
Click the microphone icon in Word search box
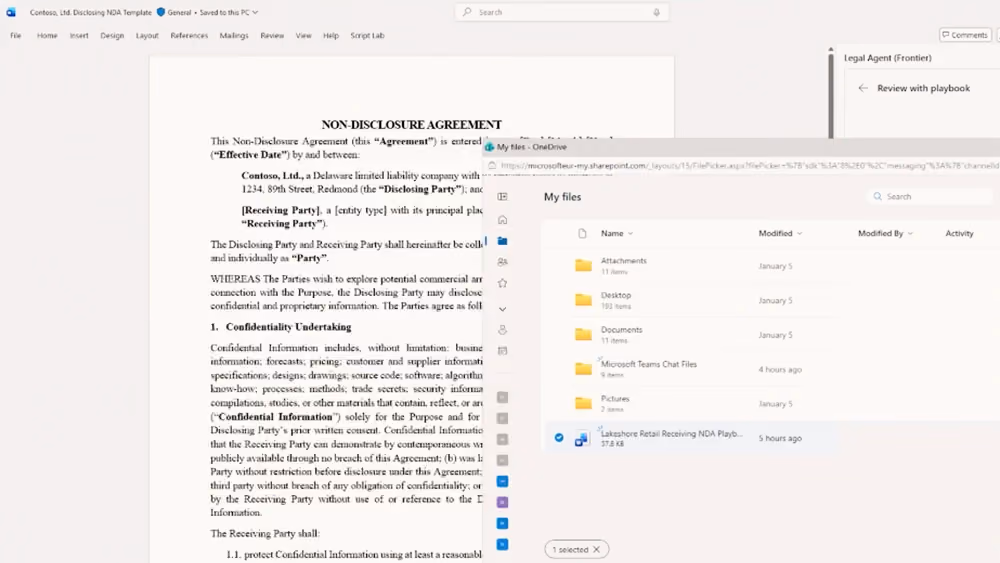(656, 12)
